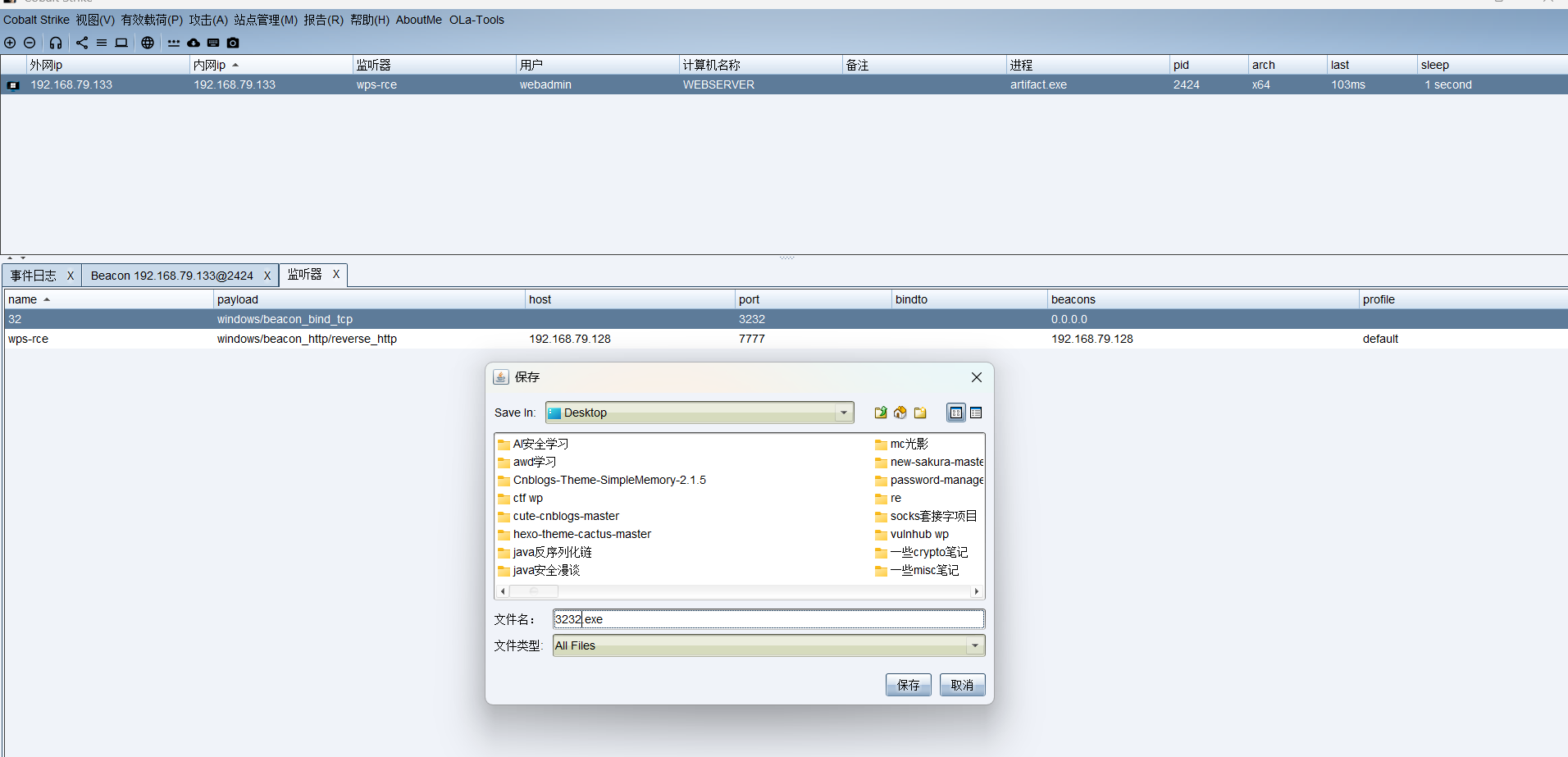Image resolution: width=1568 pixels, height=757 pixels.
Task: Switch to Beacon 192.168.79.133@2424 tab
Action: coord(172,276)
